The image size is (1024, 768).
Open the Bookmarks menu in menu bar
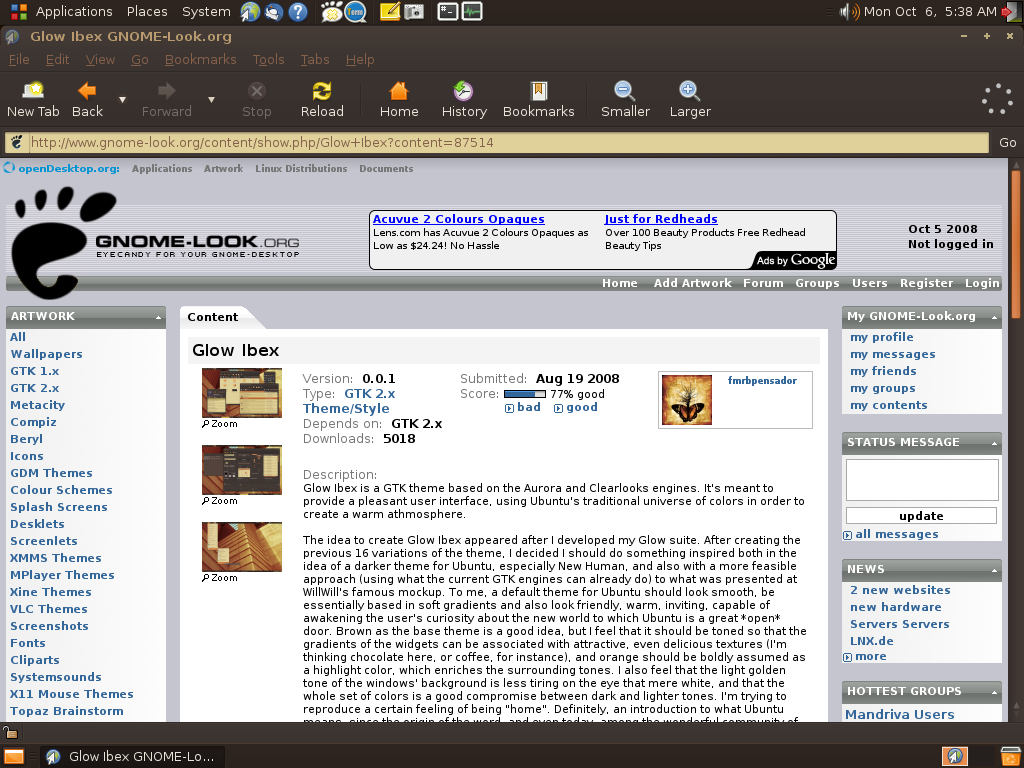pos(200,59)
